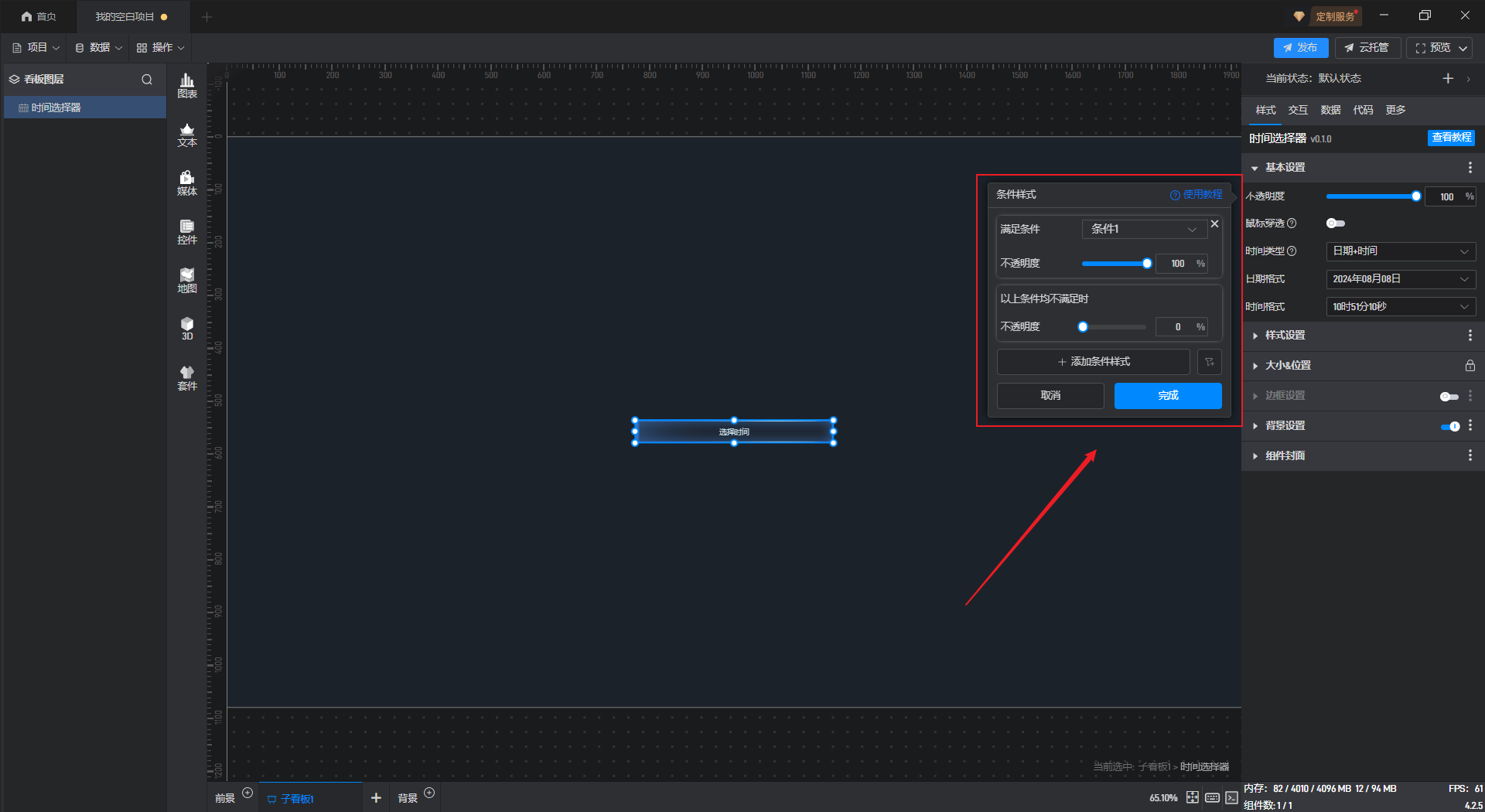Open the 时间类型 dropdown
This screenshot has width=1485, height=812.
click(1400, 251)
